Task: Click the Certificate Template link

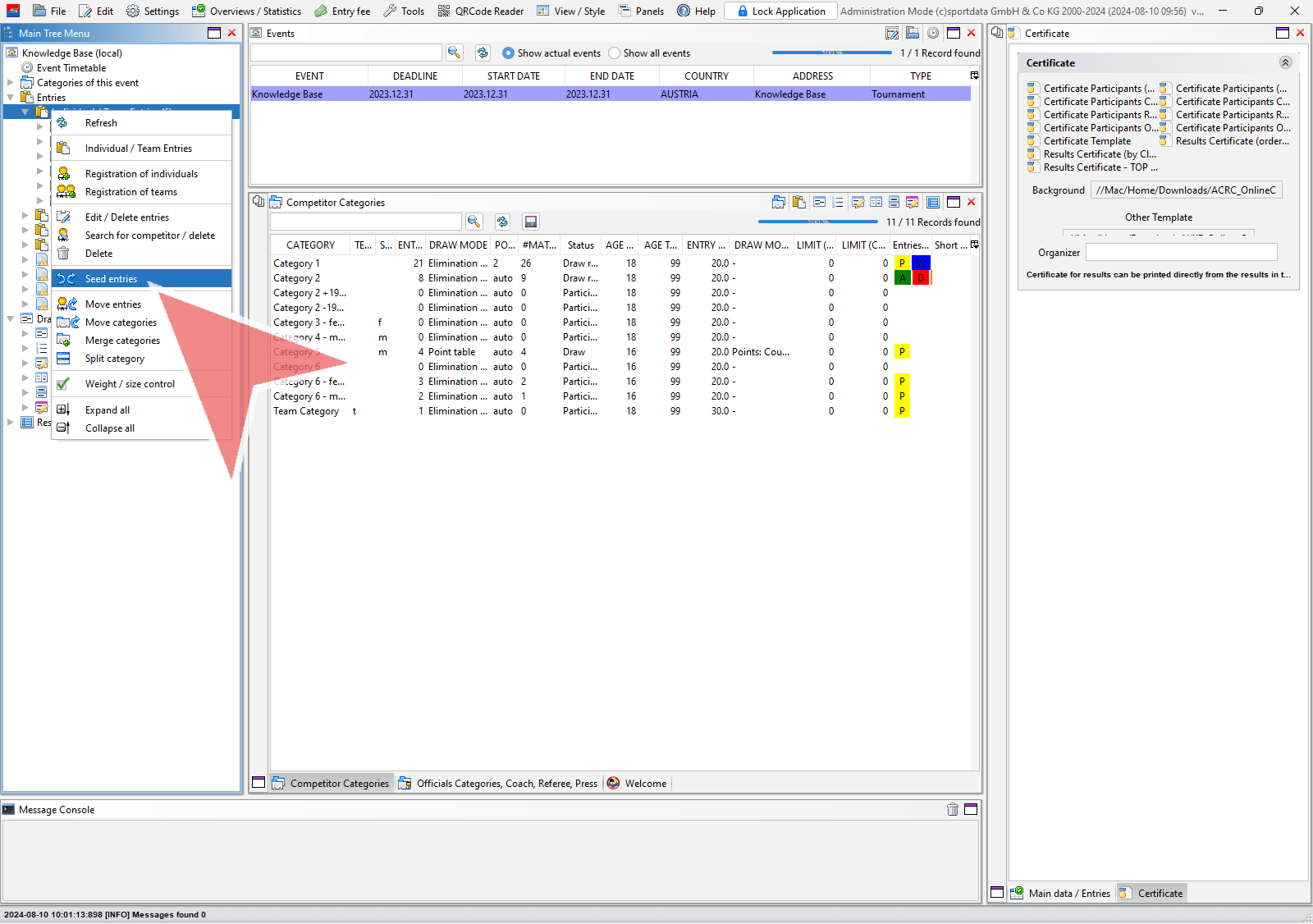Action: pyautogui.click(x=1087, y=141)
